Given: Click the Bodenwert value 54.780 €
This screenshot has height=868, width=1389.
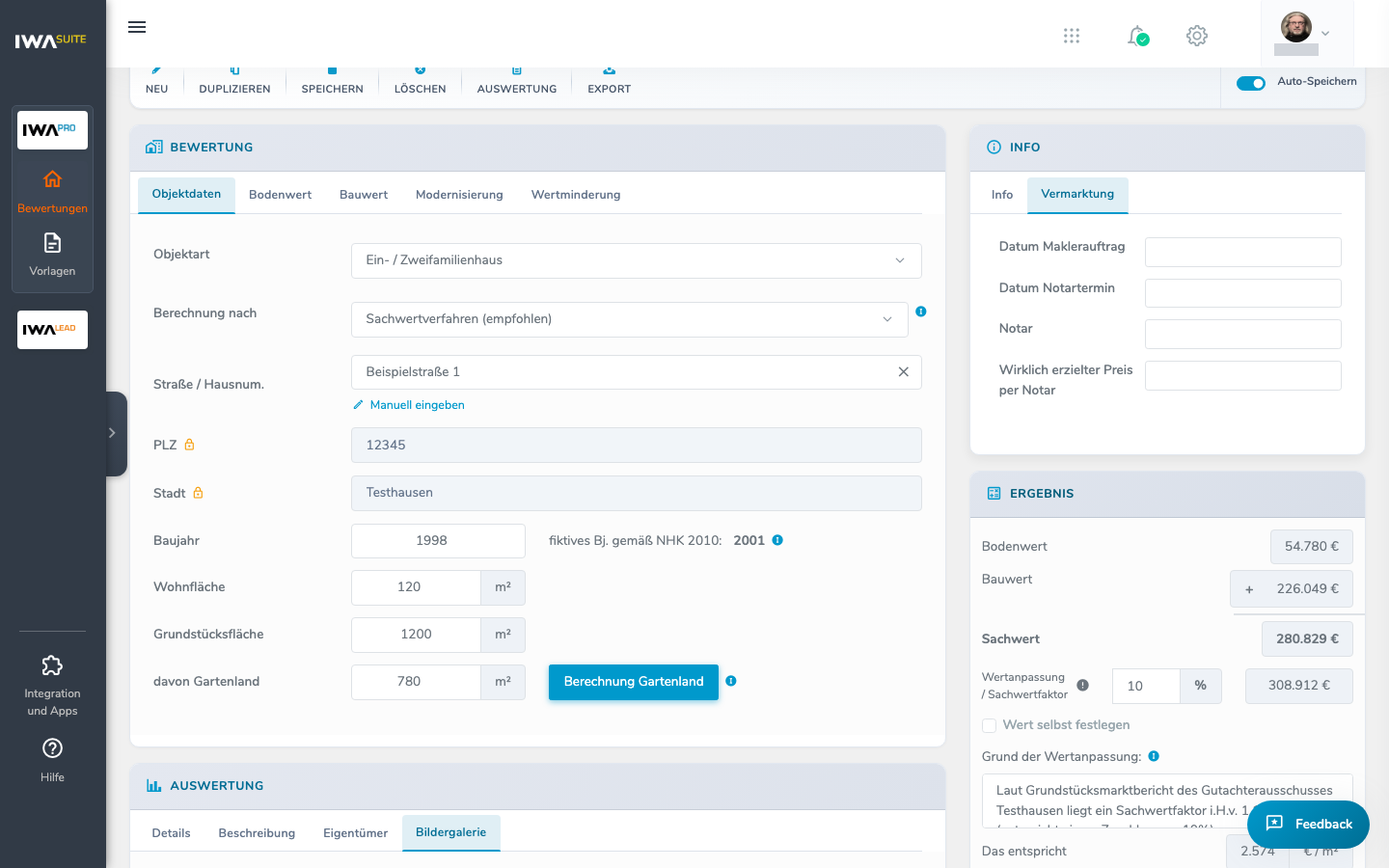Looking at the screenshot, I should (1312, 547).
